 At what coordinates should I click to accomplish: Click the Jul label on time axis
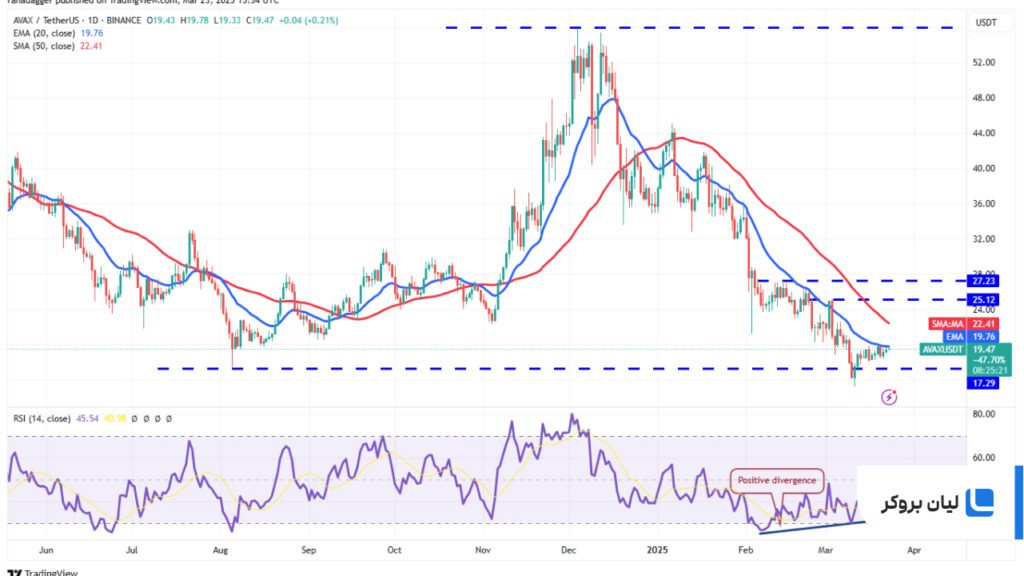(x=132, y=551)
